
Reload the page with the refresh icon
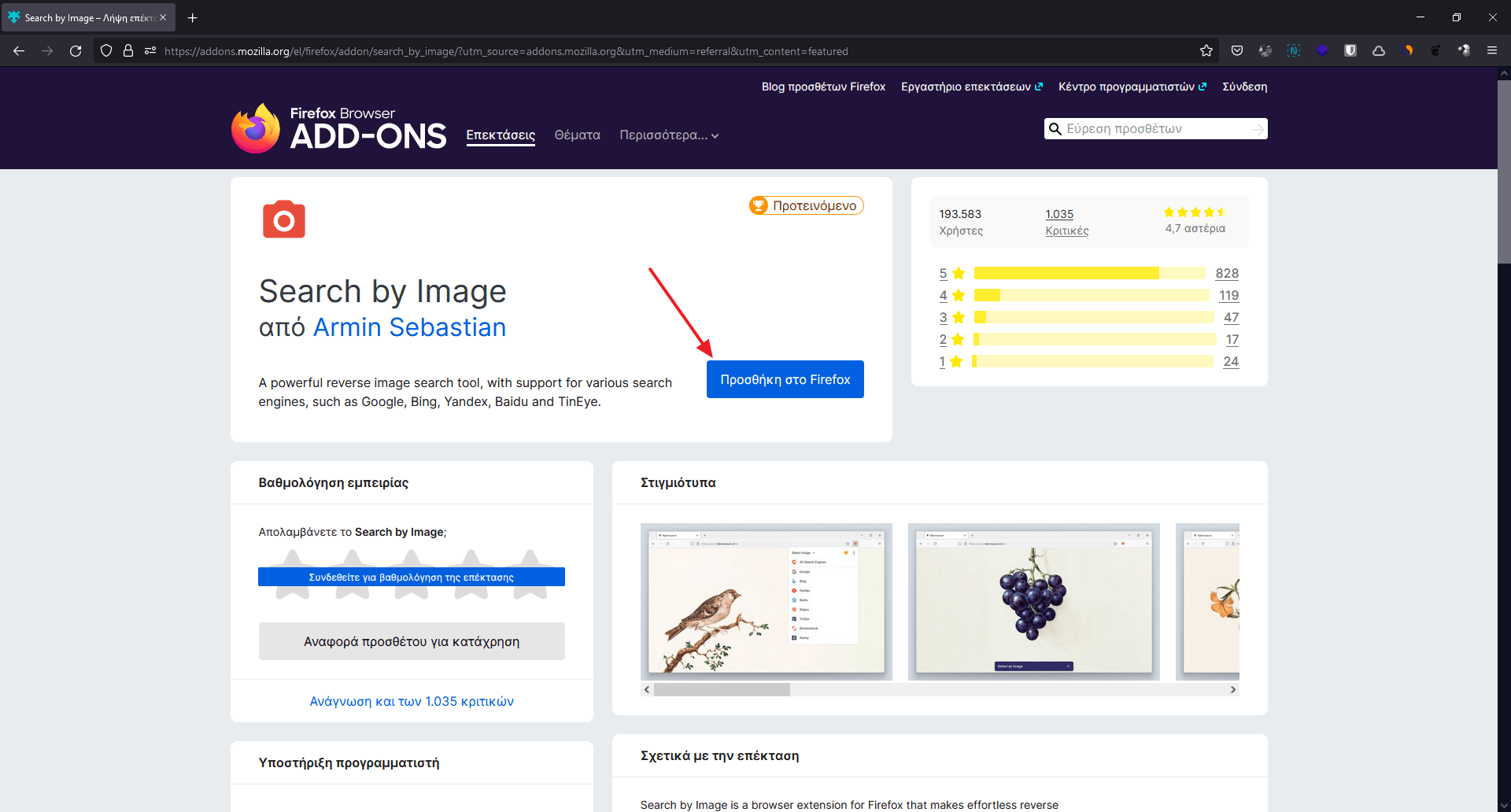(76, 51)
